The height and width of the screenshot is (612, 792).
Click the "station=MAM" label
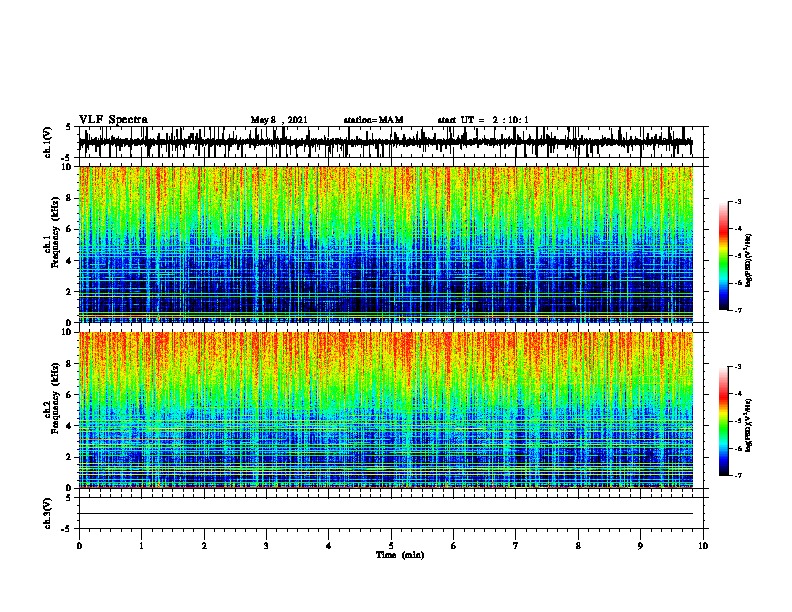(373, 120)
